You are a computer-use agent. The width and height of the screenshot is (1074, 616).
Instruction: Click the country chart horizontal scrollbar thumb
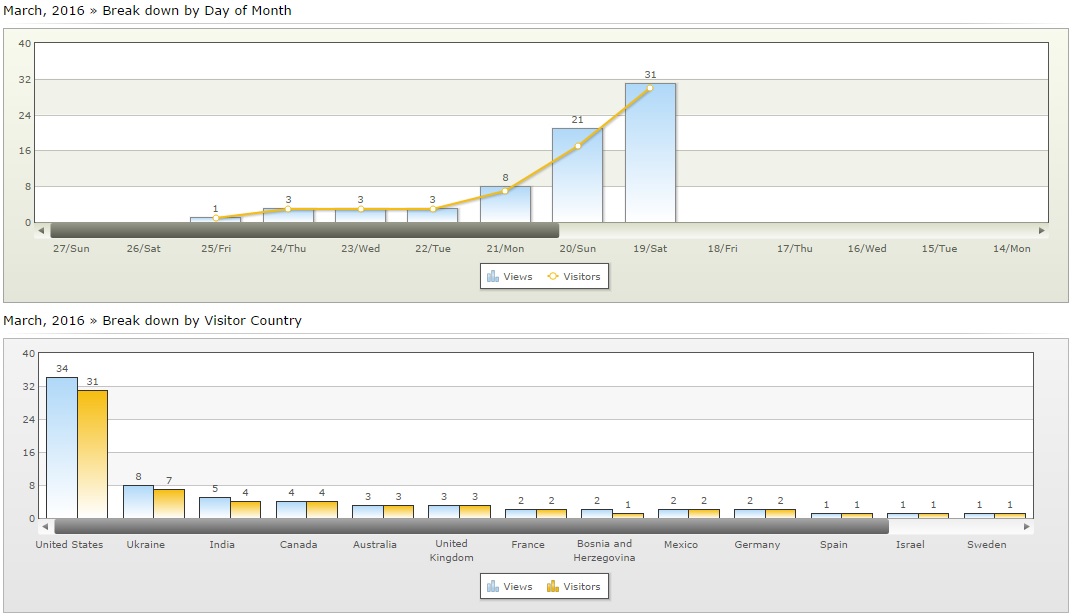click(471, 527)
